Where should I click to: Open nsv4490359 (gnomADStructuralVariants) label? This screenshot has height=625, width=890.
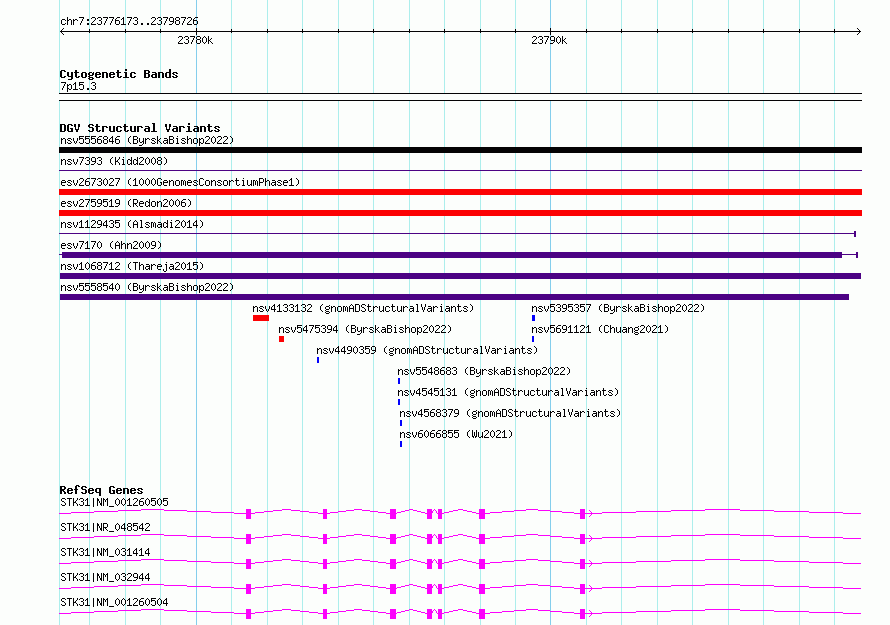tap(427, 350)
